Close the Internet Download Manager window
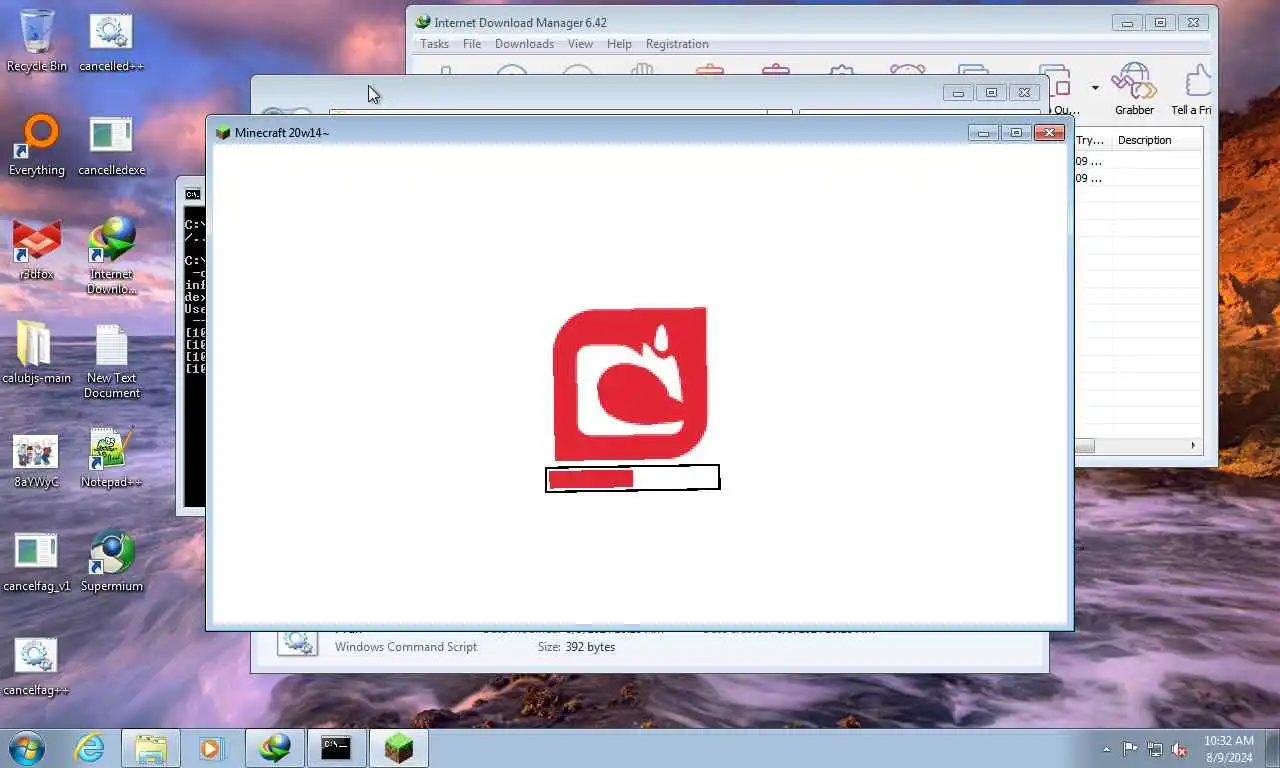The image size is (1280, 768). (x=1193, y=22)
